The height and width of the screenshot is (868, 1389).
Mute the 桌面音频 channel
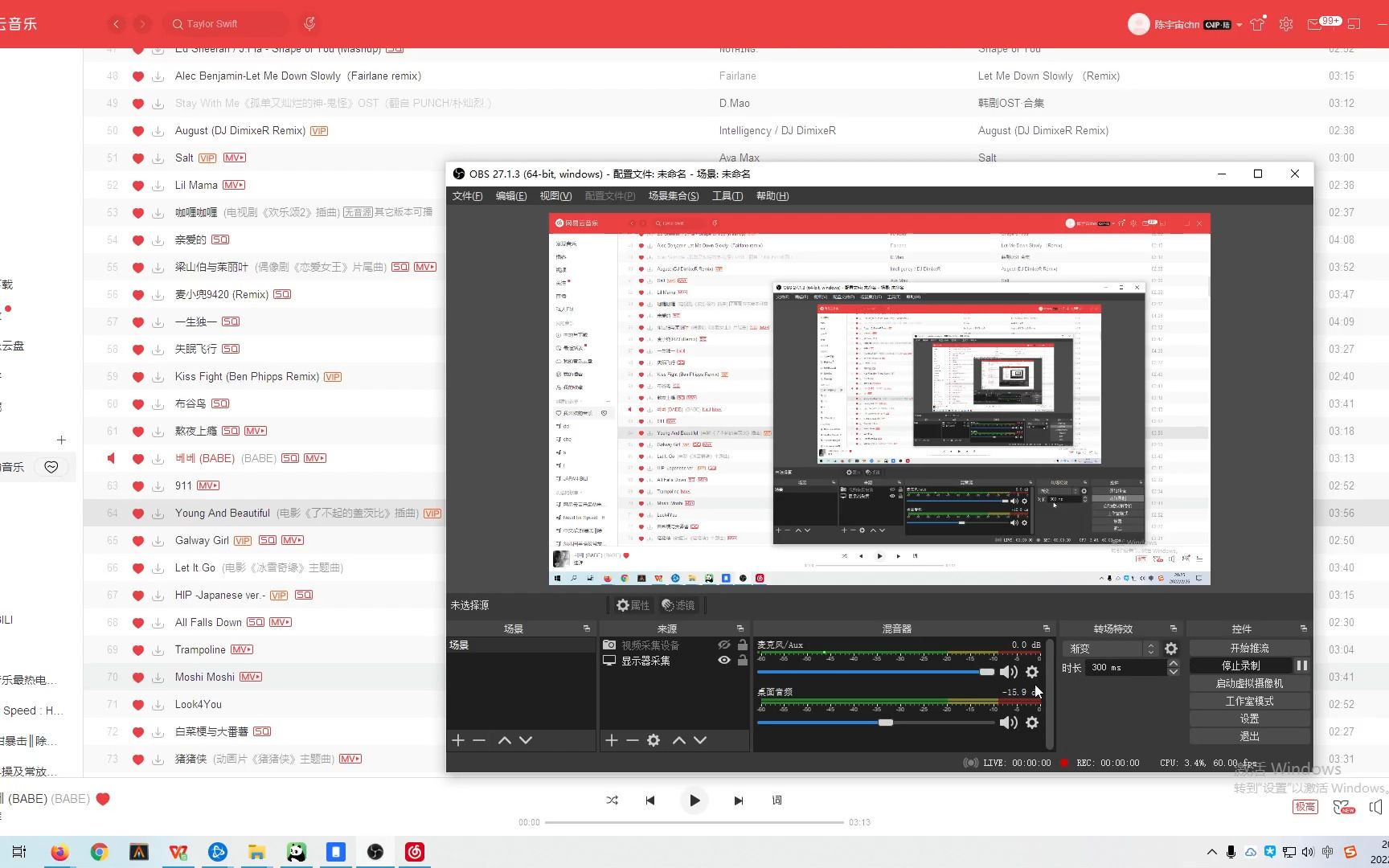coord(1008,723)
